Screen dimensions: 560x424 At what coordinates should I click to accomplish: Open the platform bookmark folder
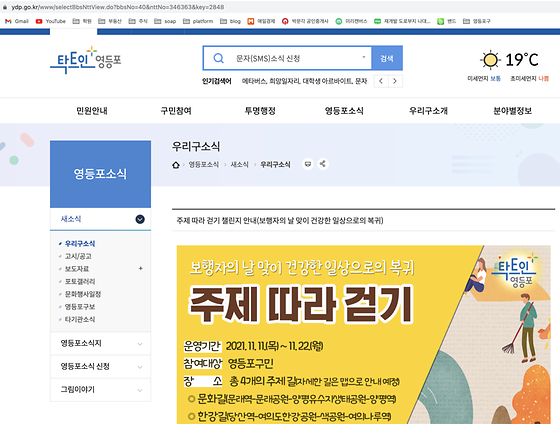(198, 21)
